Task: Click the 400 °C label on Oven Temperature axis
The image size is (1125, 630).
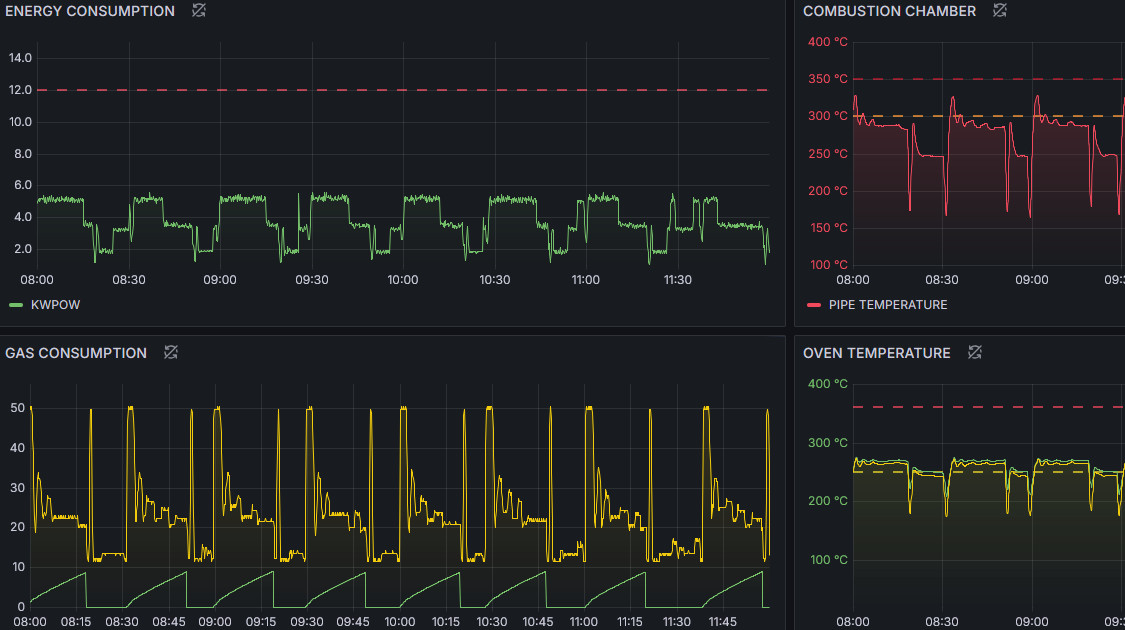Action: (827, 384)
